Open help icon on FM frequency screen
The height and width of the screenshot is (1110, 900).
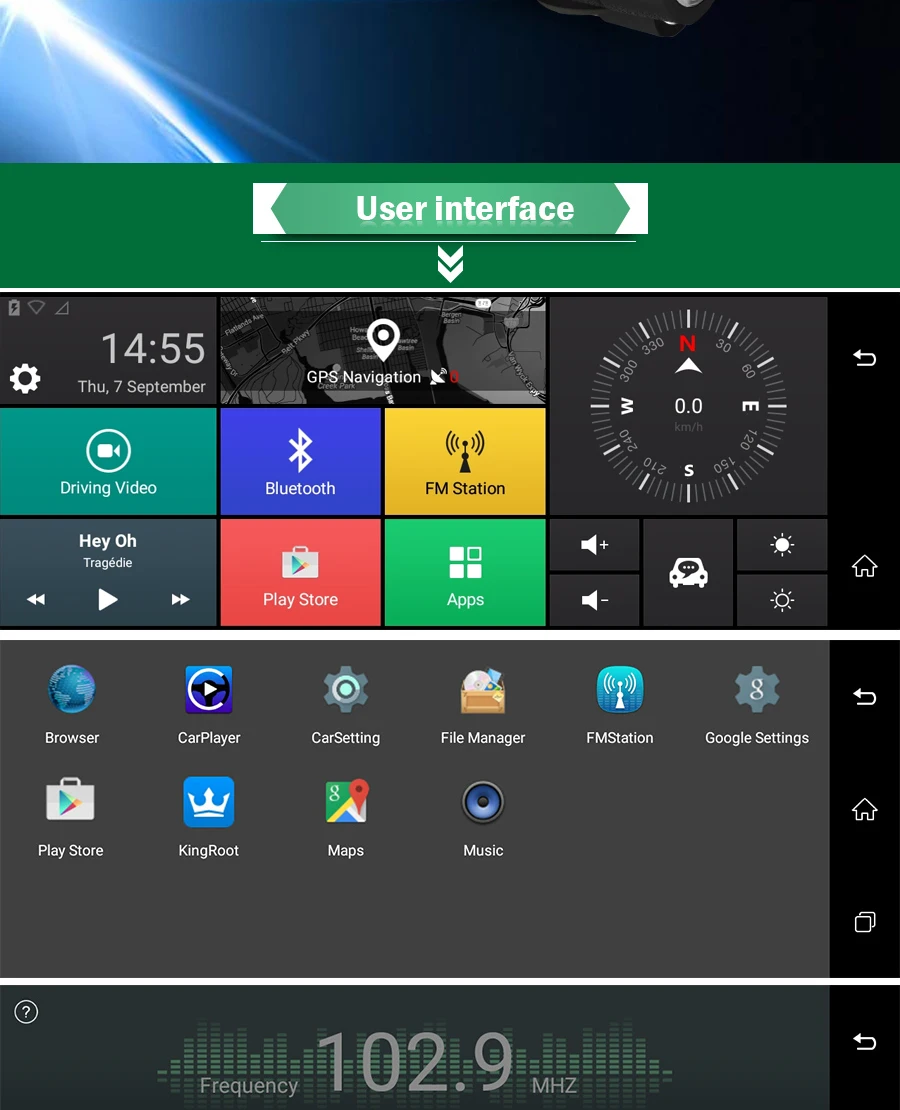(x=26, y=1012)
